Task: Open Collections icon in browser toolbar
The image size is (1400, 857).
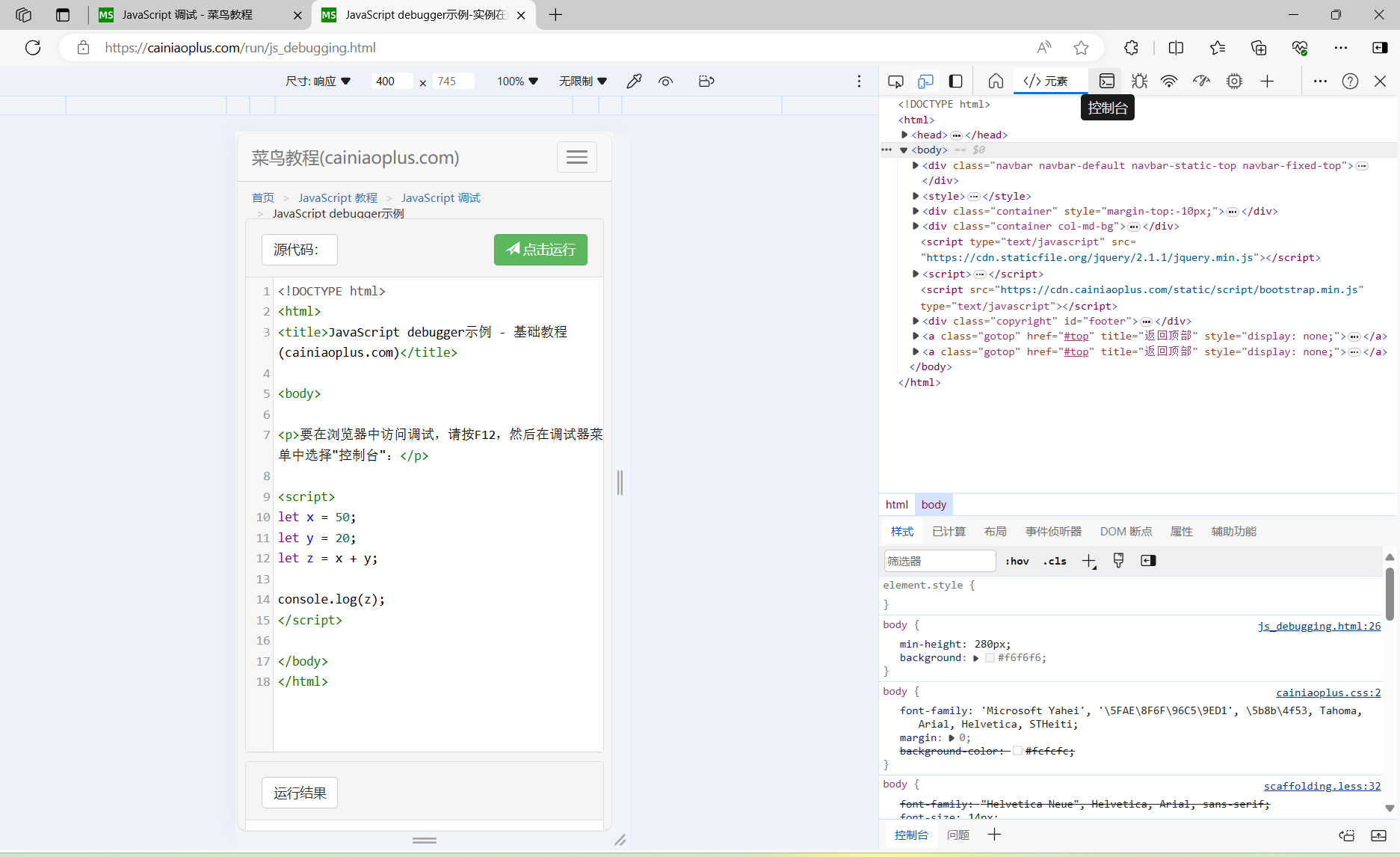Action: point(1259,48)
